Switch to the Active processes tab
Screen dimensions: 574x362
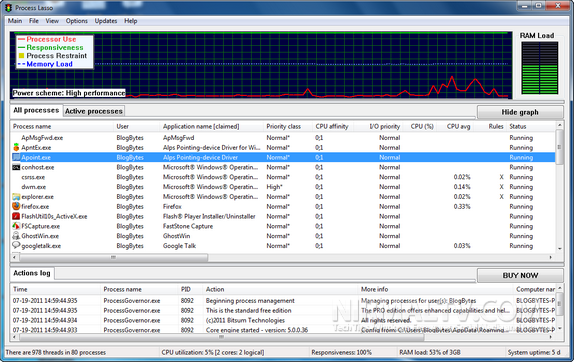94,111
